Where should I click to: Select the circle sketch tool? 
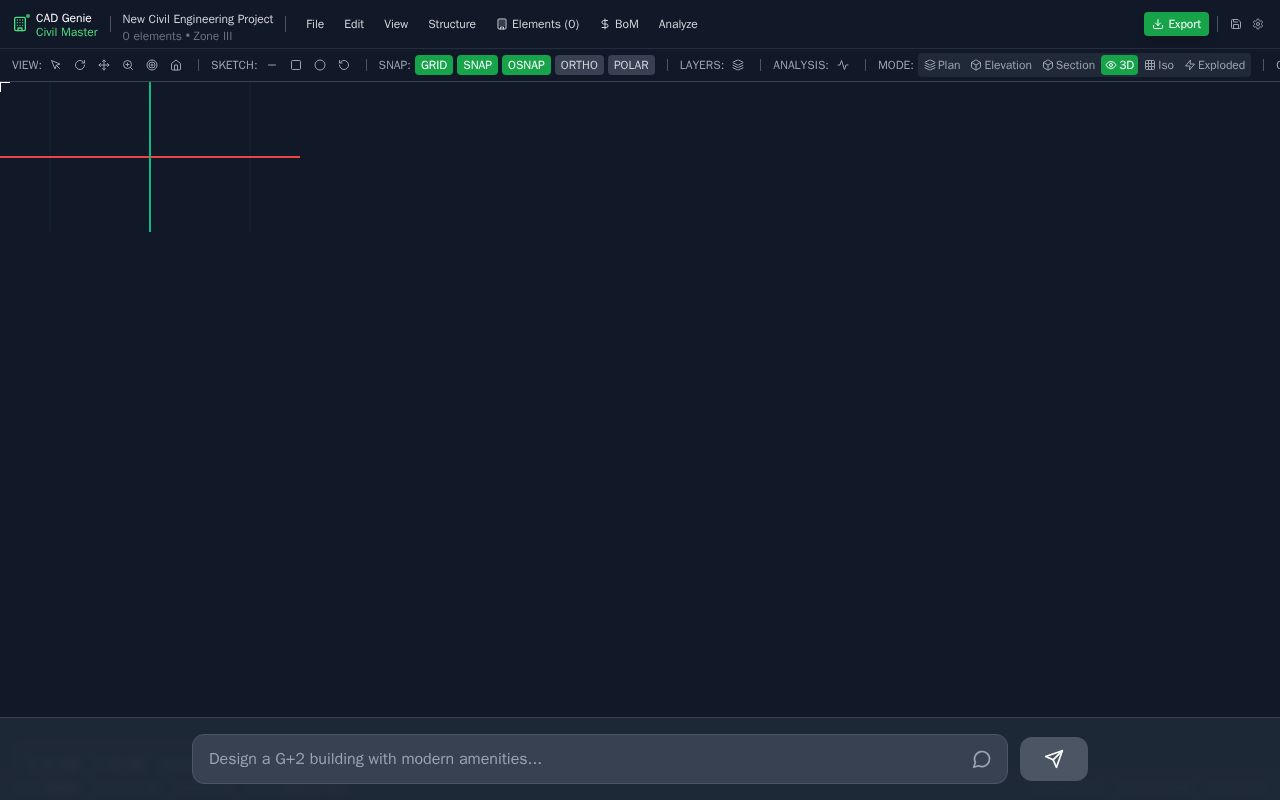tap(320, 65)
